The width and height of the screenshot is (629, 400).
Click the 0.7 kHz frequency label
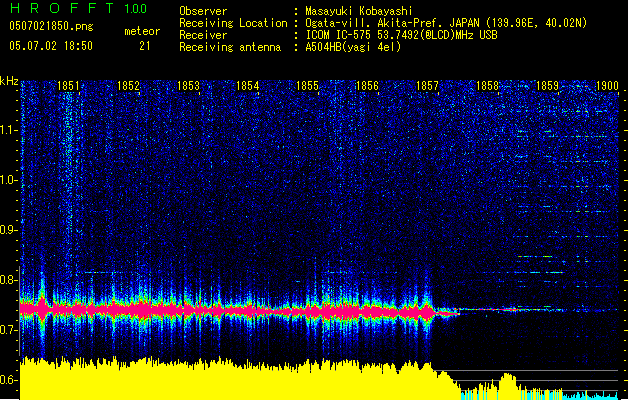click(8, 330)
